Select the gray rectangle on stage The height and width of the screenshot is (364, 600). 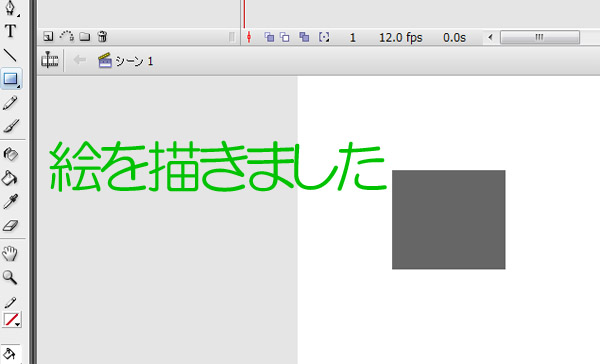point(448,220)
